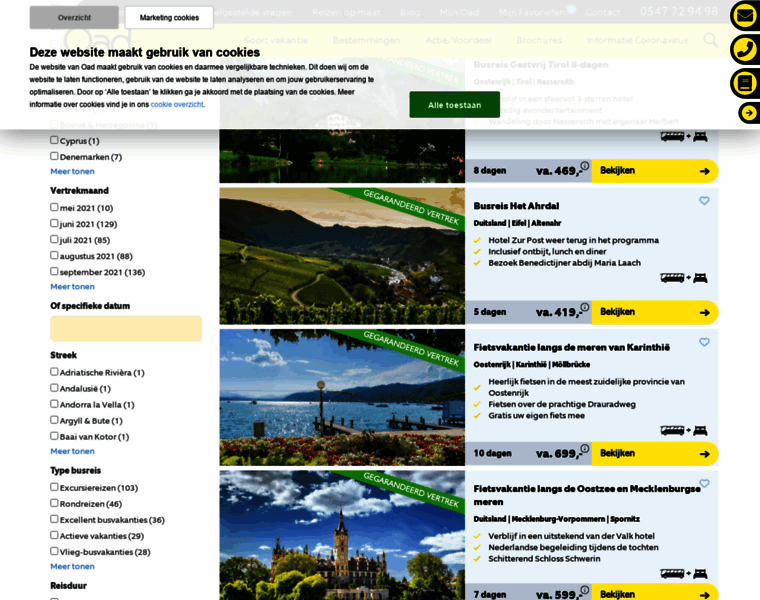Click the yellow arrow collapse icon
Screen dimensions: 760x600
tap(749, 113)
